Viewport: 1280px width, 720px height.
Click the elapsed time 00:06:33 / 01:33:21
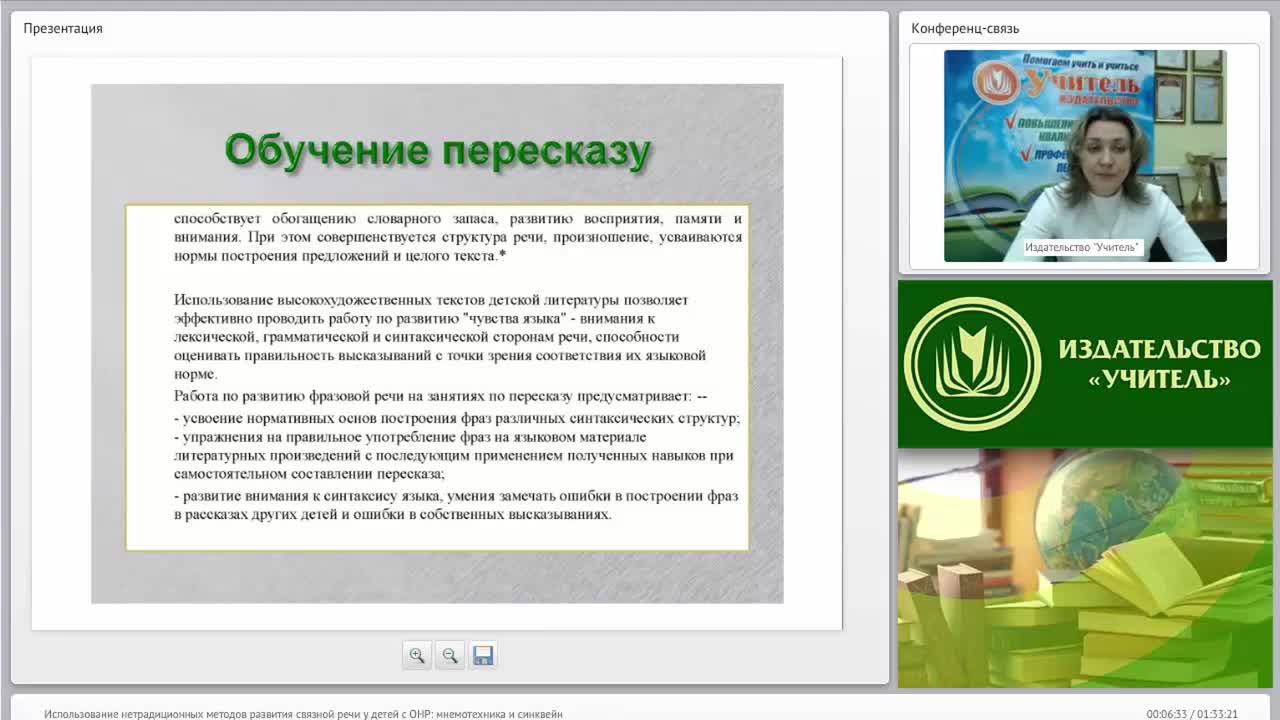coord(1192,714)
